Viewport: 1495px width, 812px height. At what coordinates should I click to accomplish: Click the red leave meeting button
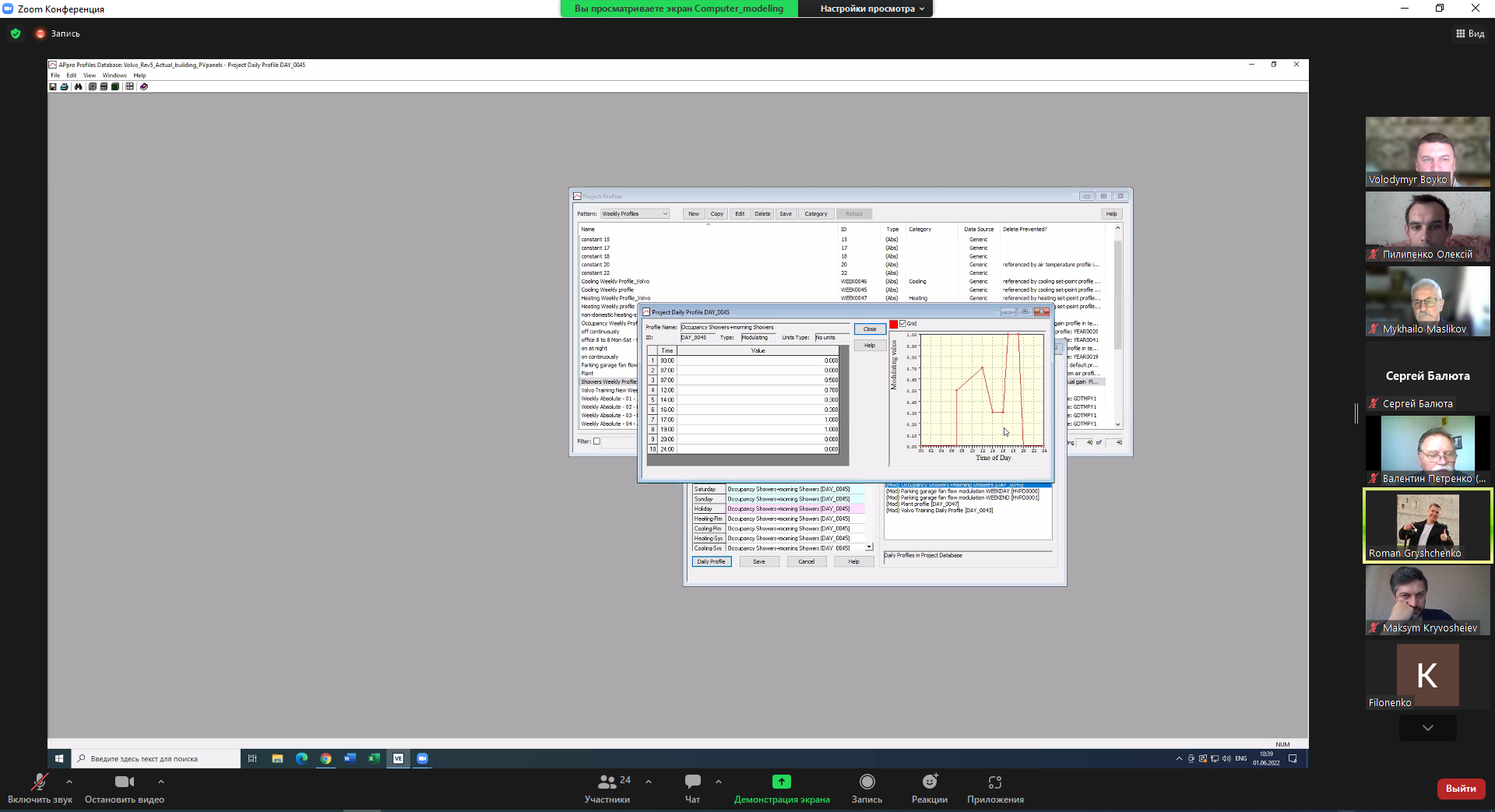point(1460,789)
